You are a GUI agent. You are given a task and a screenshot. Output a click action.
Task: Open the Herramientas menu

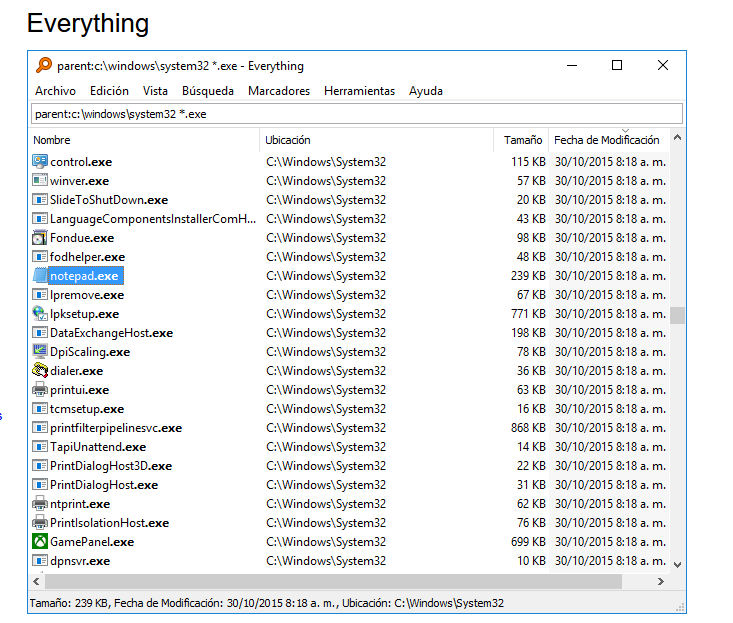click(x=359, y=91)
